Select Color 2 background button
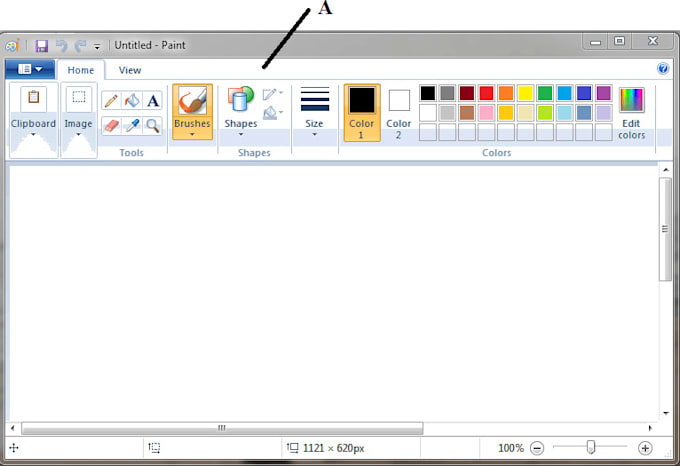 399,112
